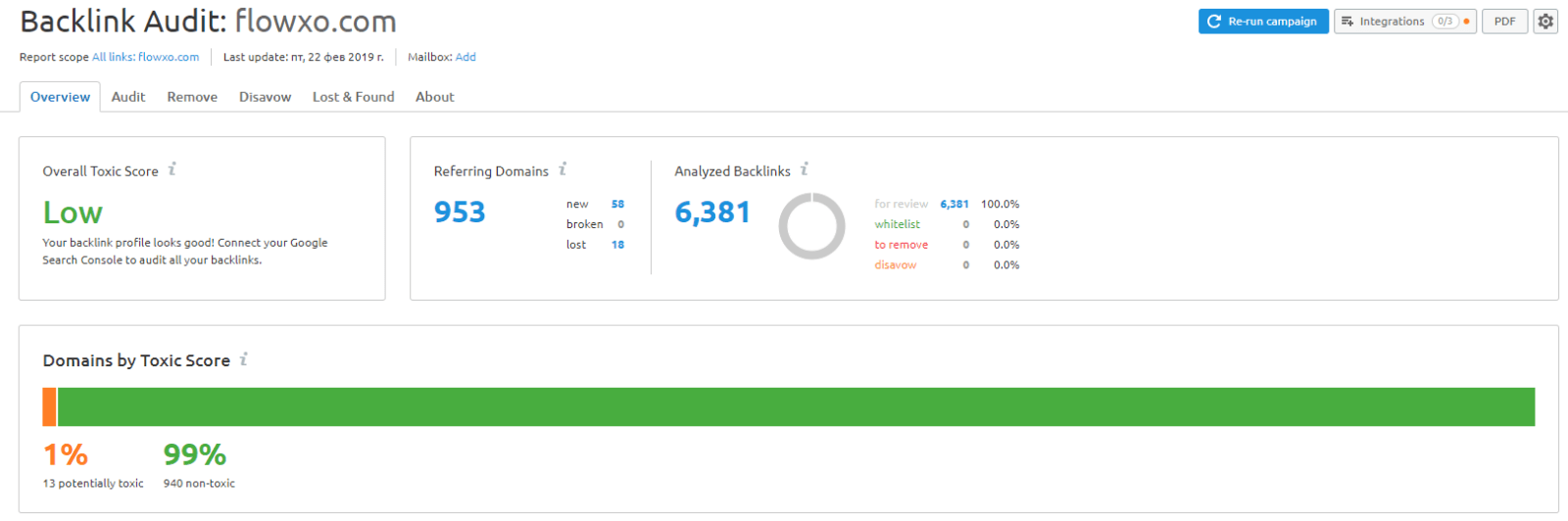Click the green non-toxic bar segment

[x=796, y=406]
